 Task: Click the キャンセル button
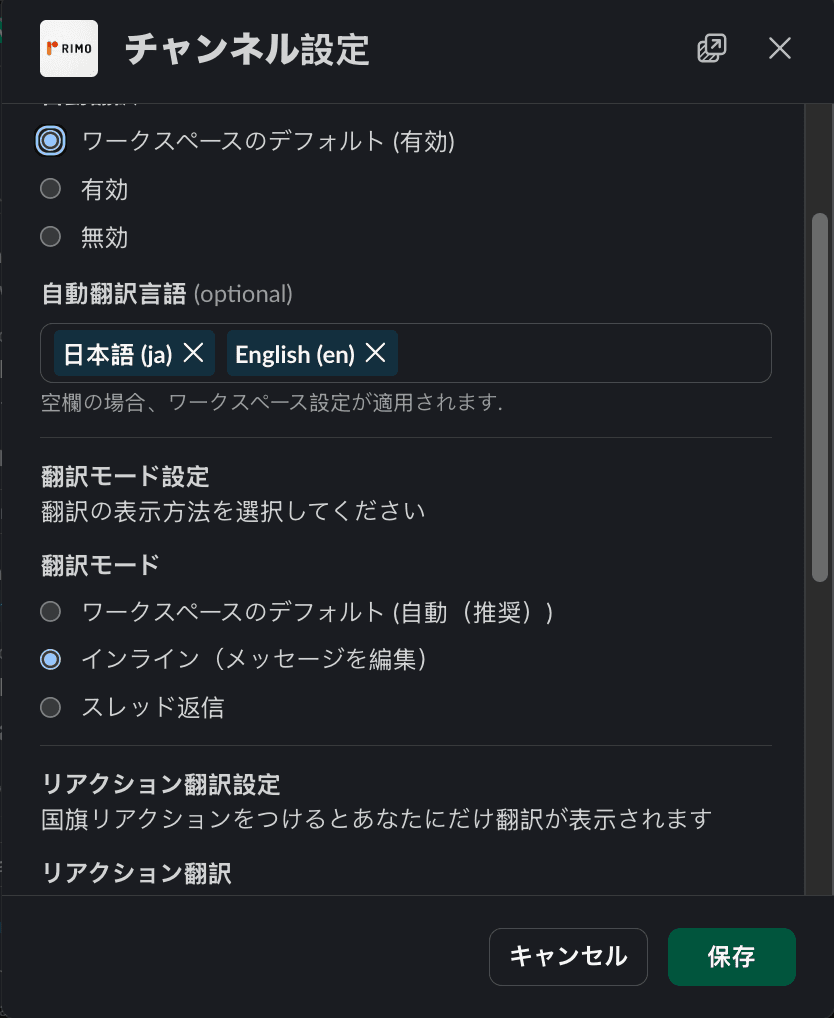(568, 956)
